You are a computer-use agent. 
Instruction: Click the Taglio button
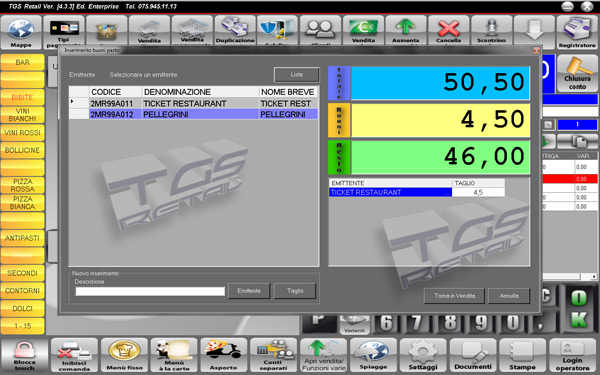tap(295, 291)
